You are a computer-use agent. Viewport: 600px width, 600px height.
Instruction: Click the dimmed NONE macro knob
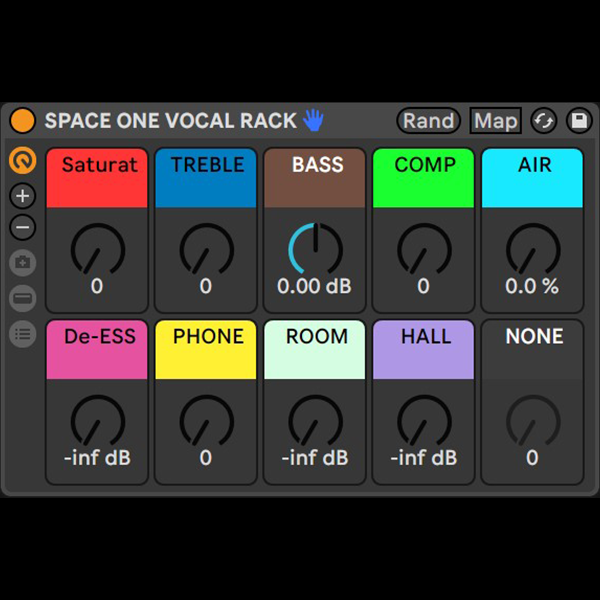533,421
